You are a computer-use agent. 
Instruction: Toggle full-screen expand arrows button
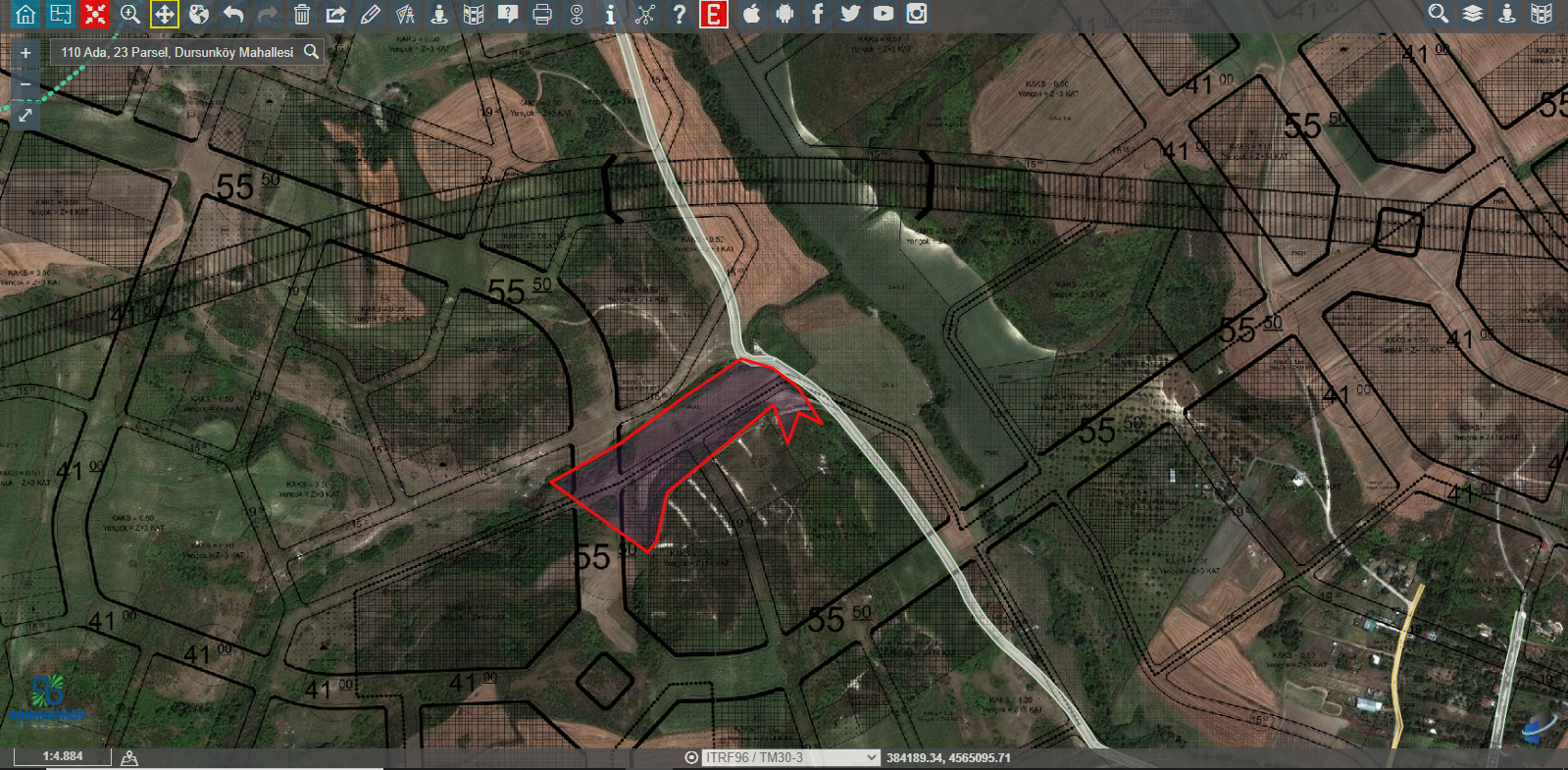click(x=25, y=116)
